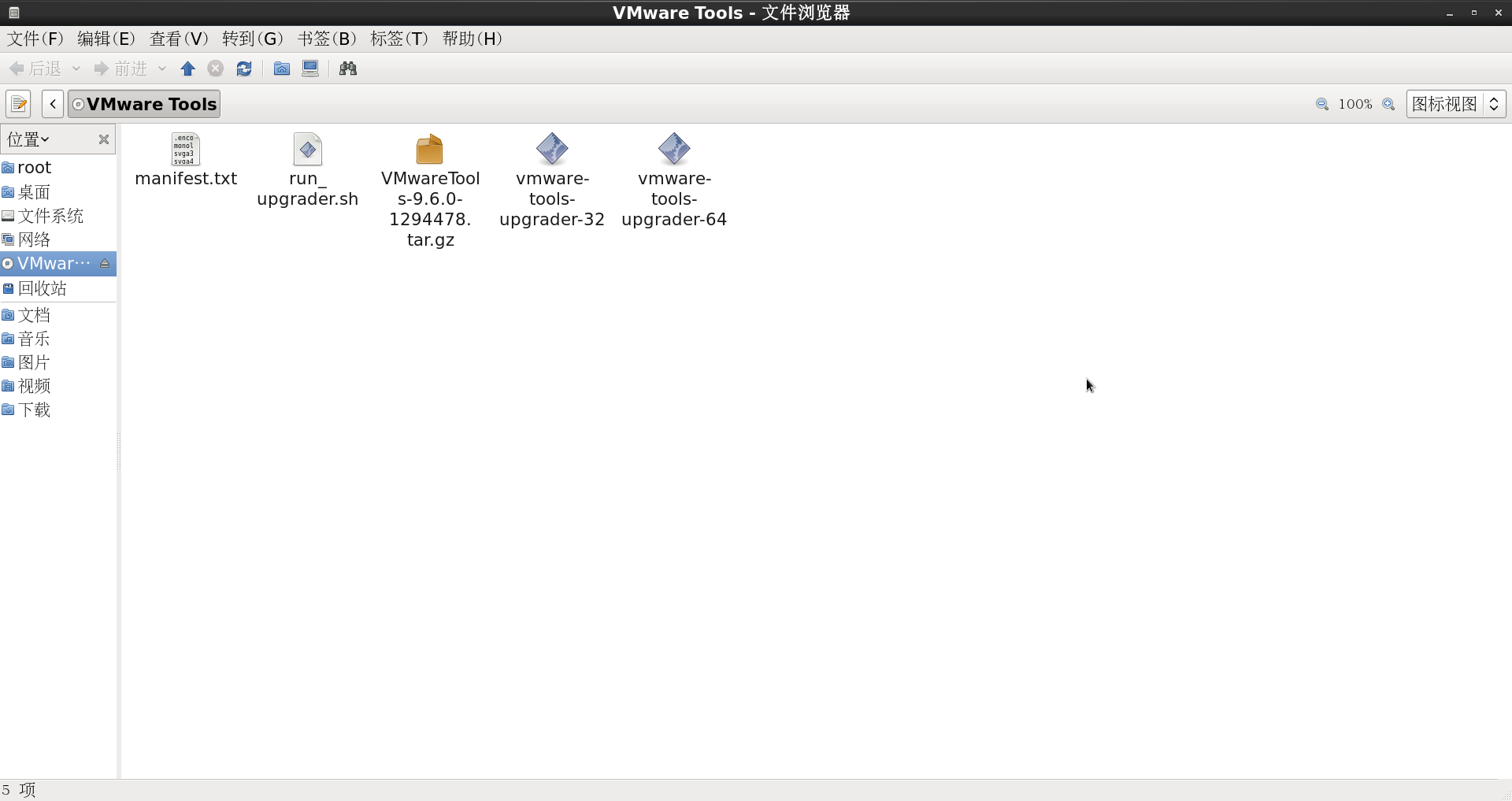Open the 文档 bookmark
Screen dimensions: 1512x801
[58, 315]
